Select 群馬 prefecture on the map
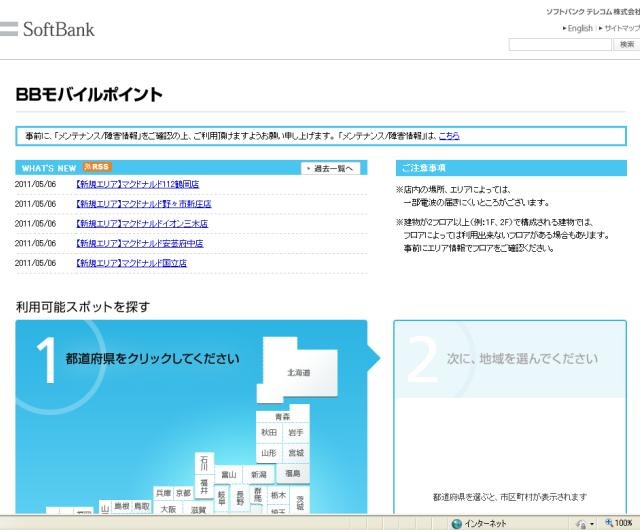This screenshot has width=640, height=530. [258, 495]
